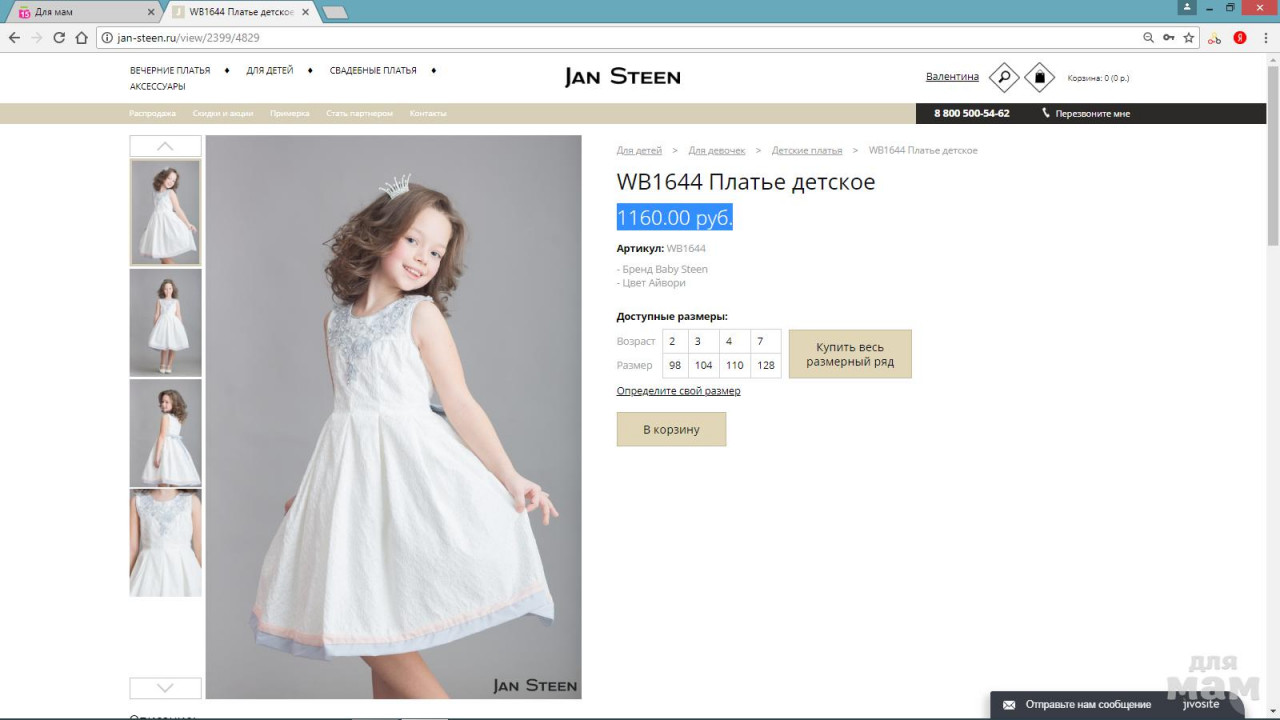
Task: Select size 128 for age 7
Action: point(765,365)
